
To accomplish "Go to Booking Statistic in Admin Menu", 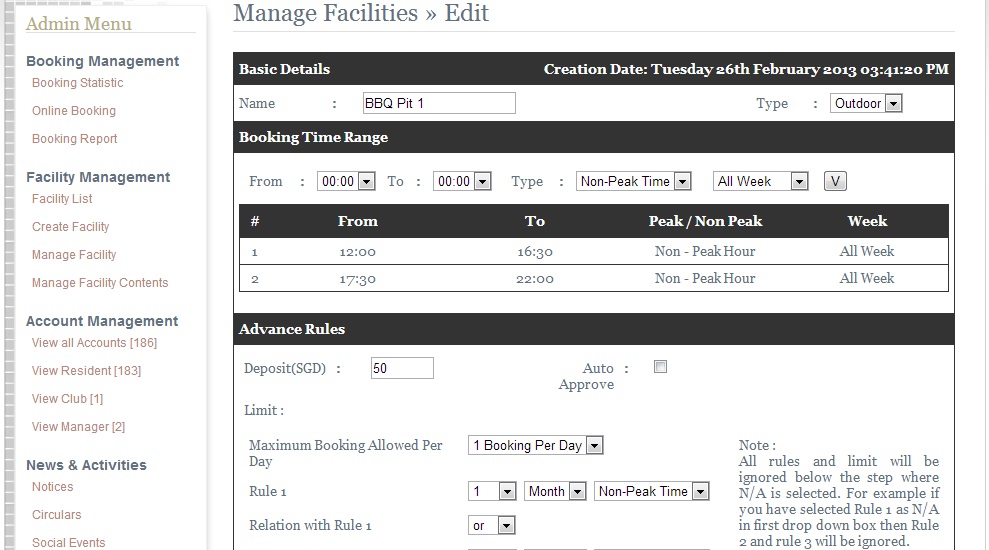I will 78,83.
